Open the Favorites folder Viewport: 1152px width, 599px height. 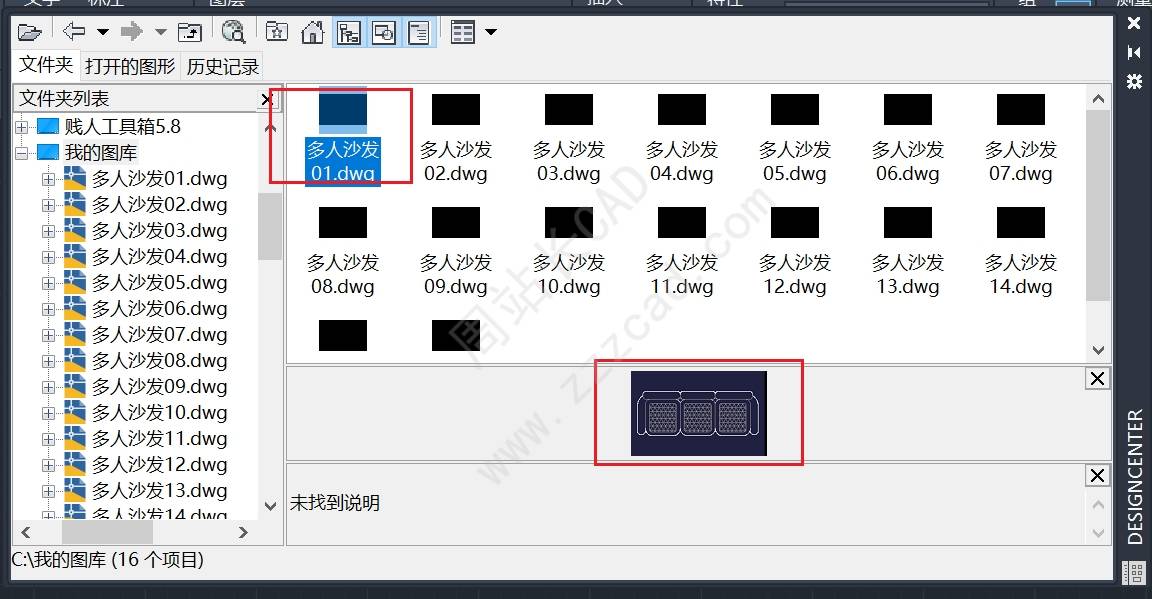(x=277, y=32)
